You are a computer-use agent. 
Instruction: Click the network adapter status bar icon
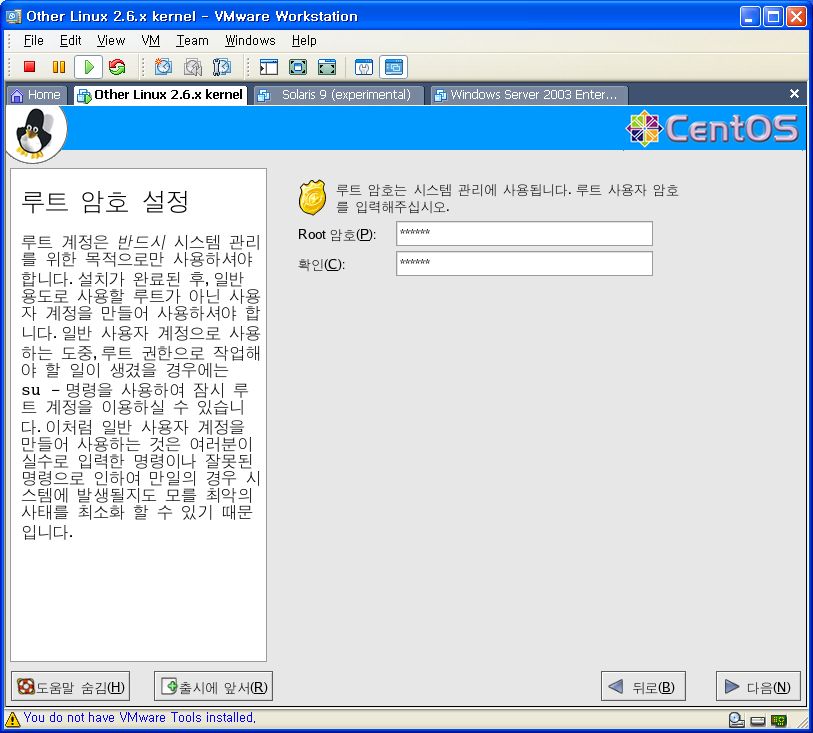click(x=778, y=719)
